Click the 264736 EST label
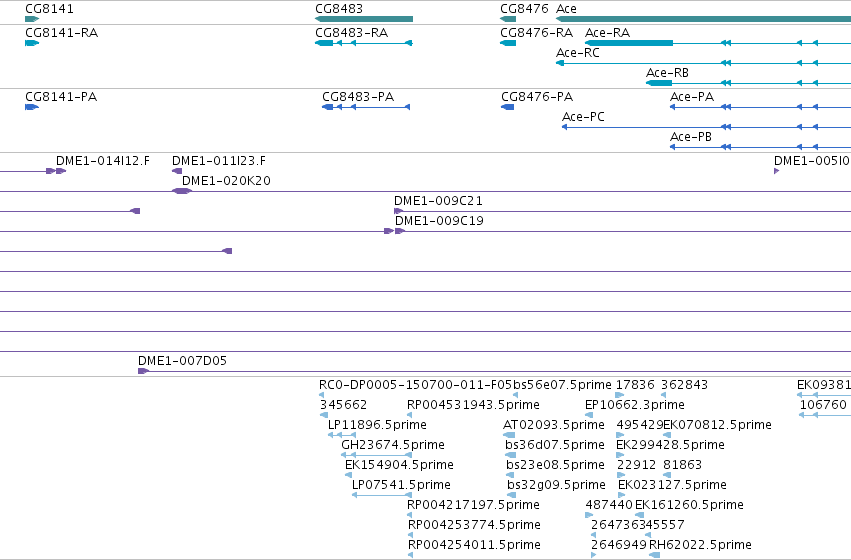 [x=614, y=525]
